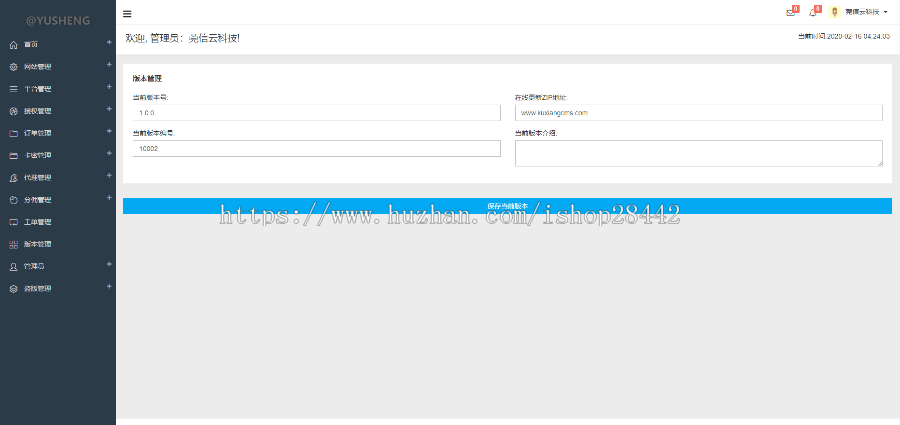The height and width of the screenshot is (425, 900).
Task: Click the 当前版本号 field label
Action: (150, 98)
